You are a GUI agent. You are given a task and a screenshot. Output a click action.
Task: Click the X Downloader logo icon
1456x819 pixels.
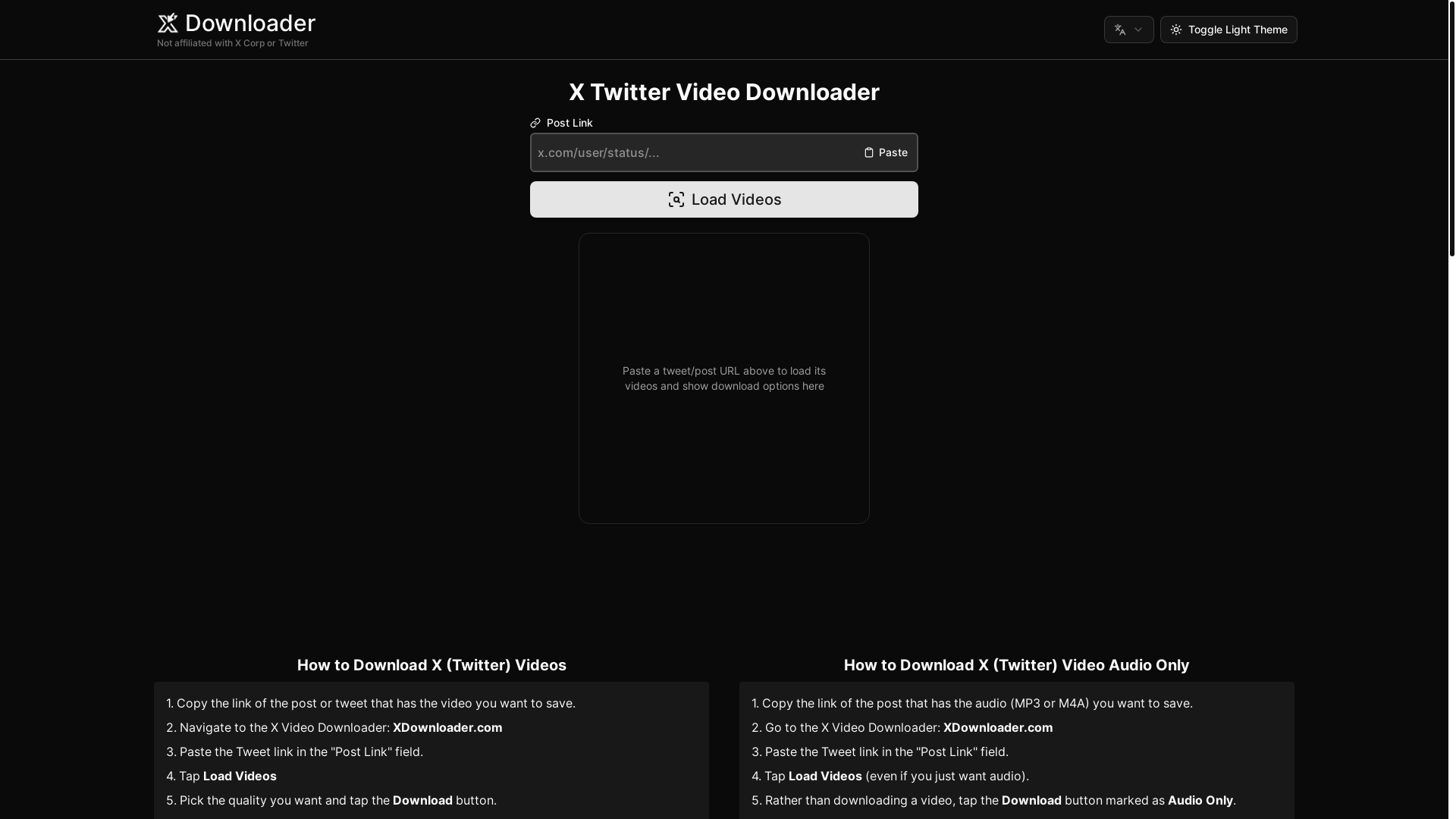point(168,24)
